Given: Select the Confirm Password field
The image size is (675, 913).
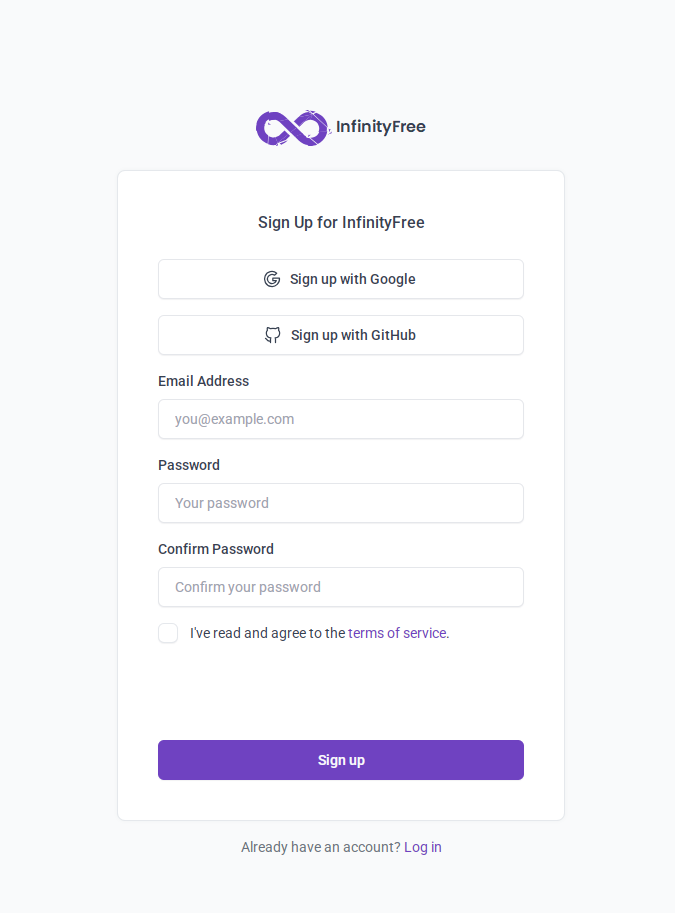Looking at the screenshot, I should point(340,587).
